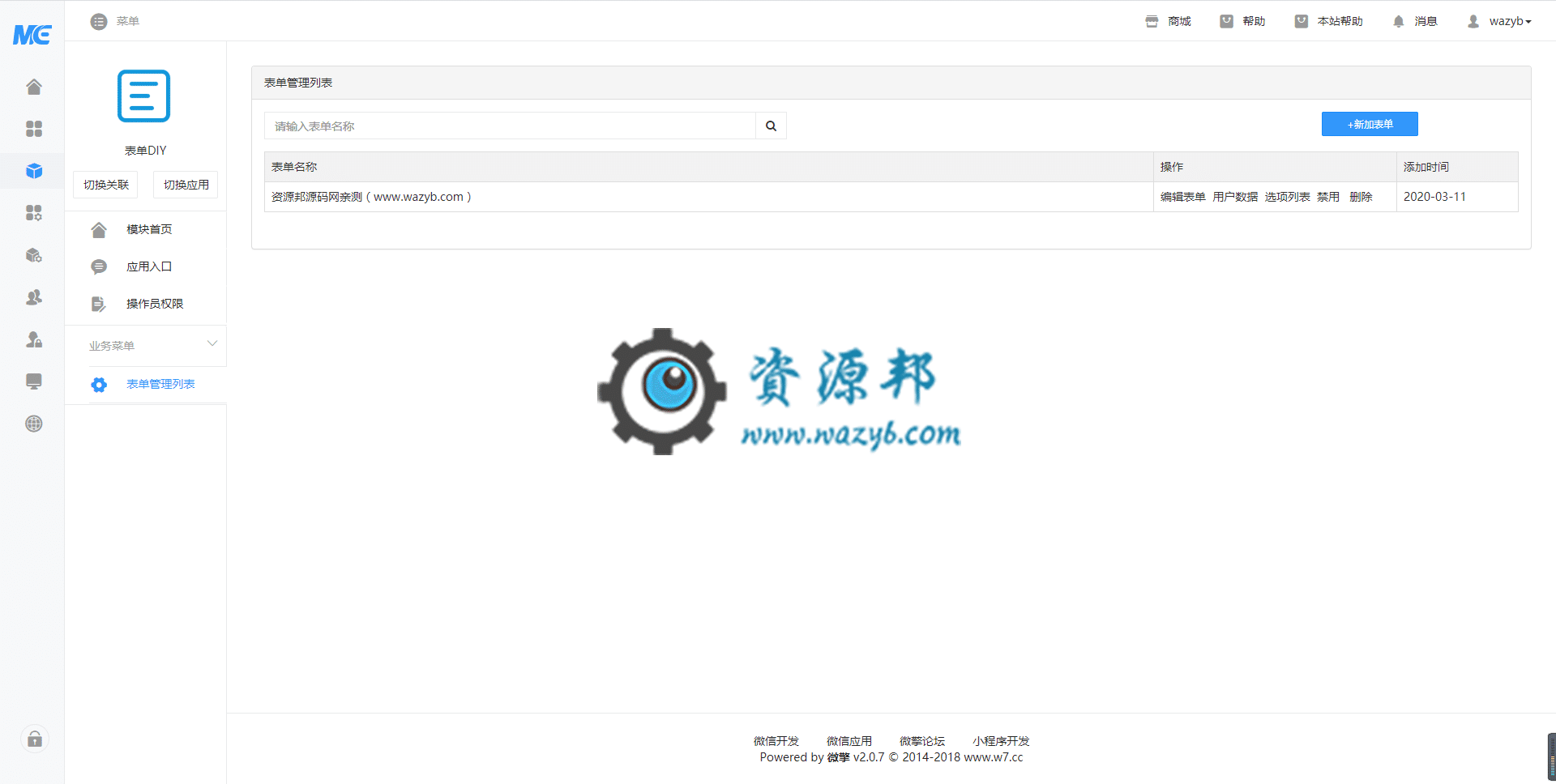Open the cube-with-gear icon in left rail
This screenshot has width=1556, height=784.
point(34,255)
